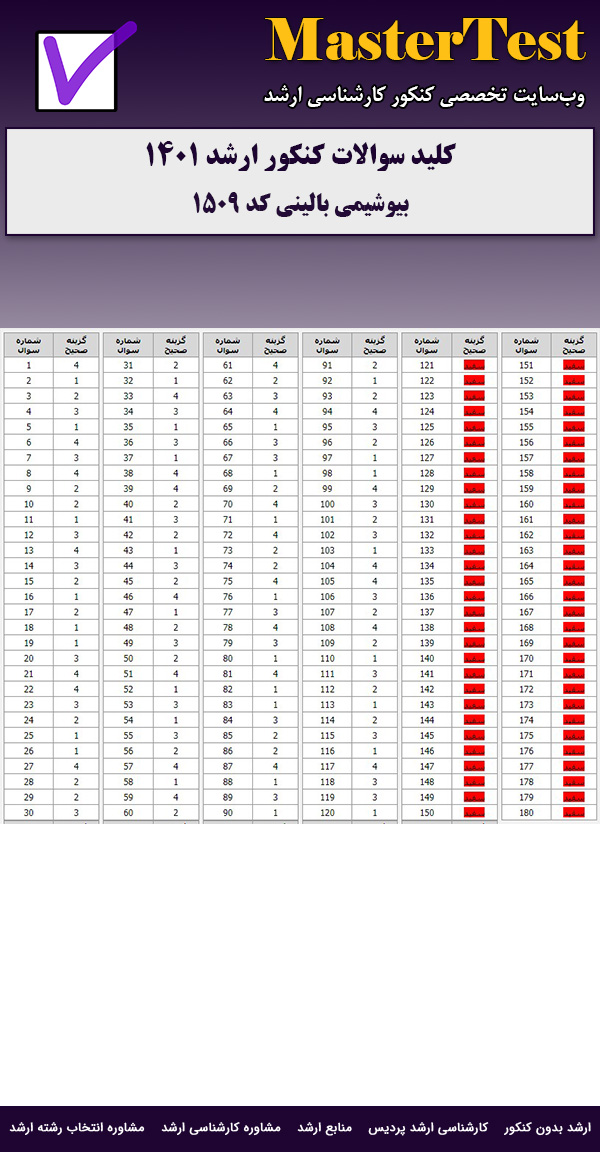Click the red locked answer for question 135
Image resolution: width=600 pixels, height=1152 pixels.
click(475, 581)
